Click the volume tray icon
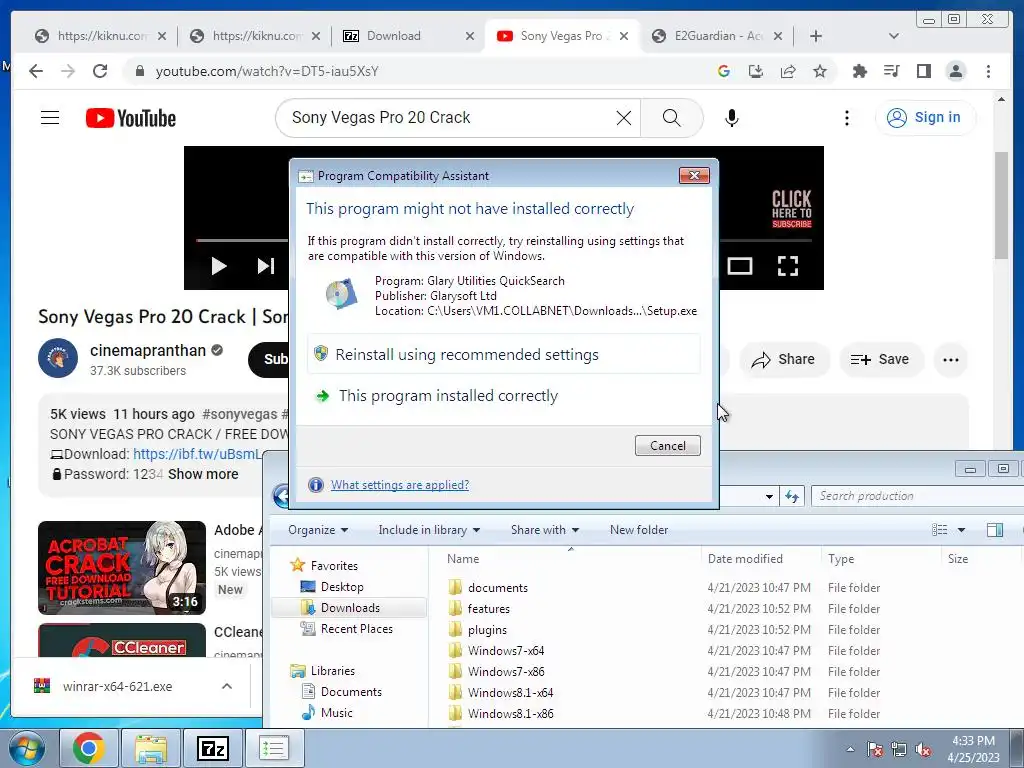The width and height of the screenshot is (1024, 768). [x=923, y=750]
